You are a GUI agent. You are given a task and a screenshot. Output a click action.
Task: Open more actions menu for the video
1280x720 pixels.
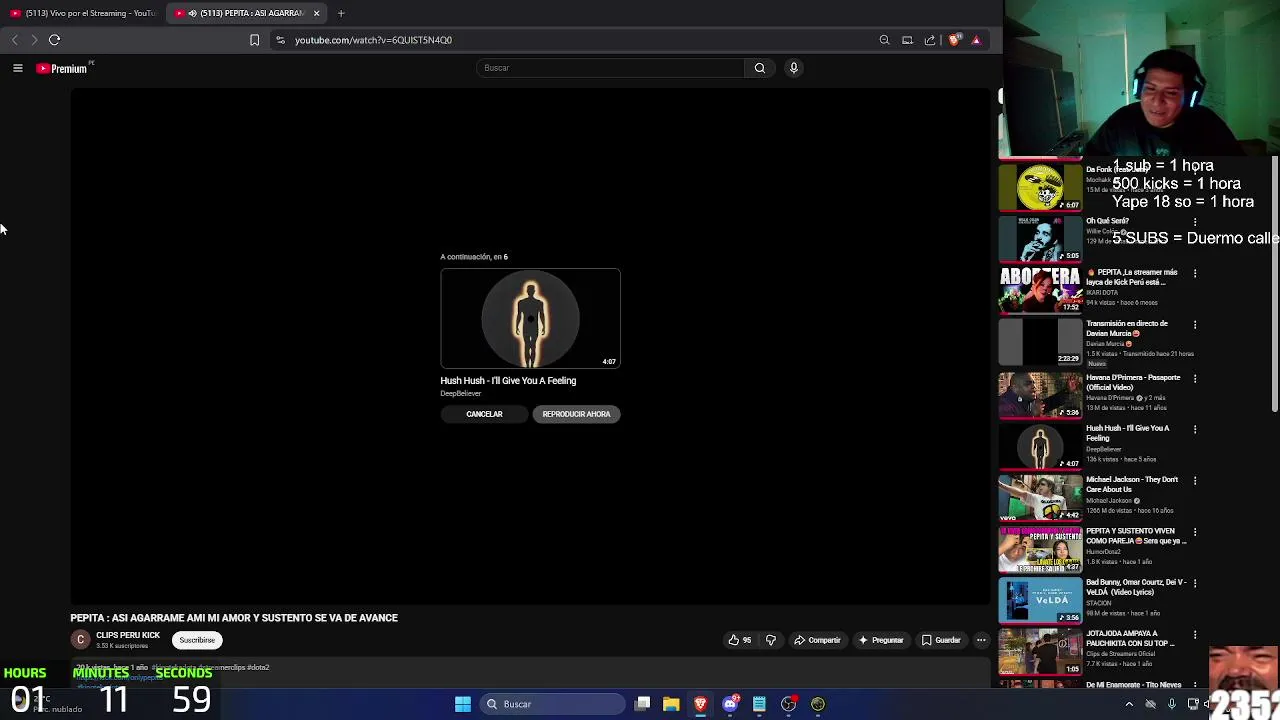coord(981,640)
